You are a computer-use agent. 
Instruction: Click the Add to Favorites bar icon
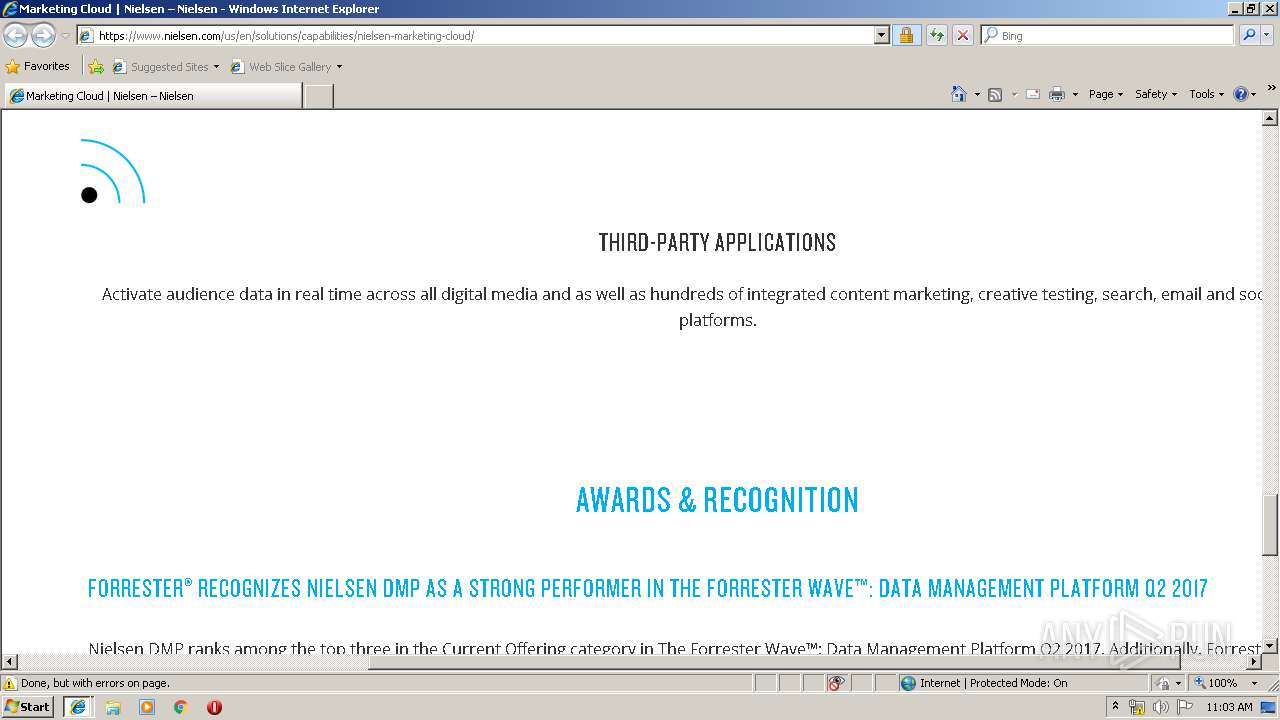click(x=96, y=67)
